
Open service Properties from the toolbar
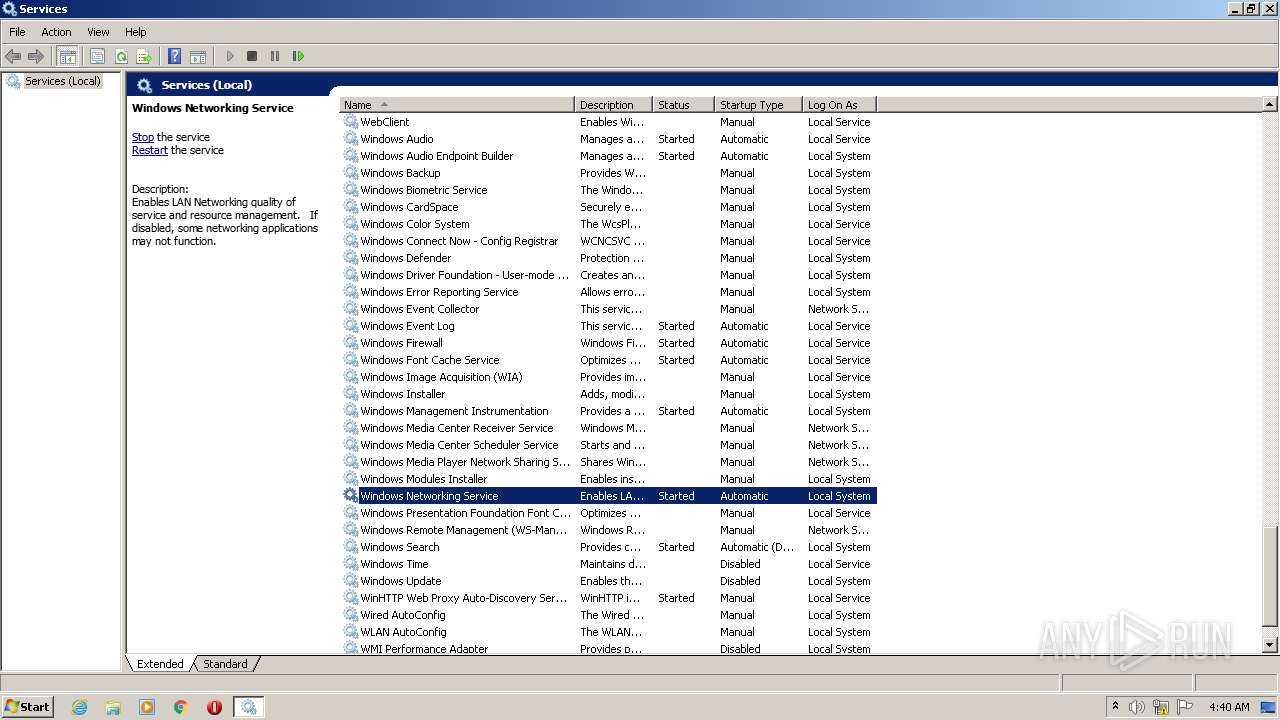click(97, 56)
